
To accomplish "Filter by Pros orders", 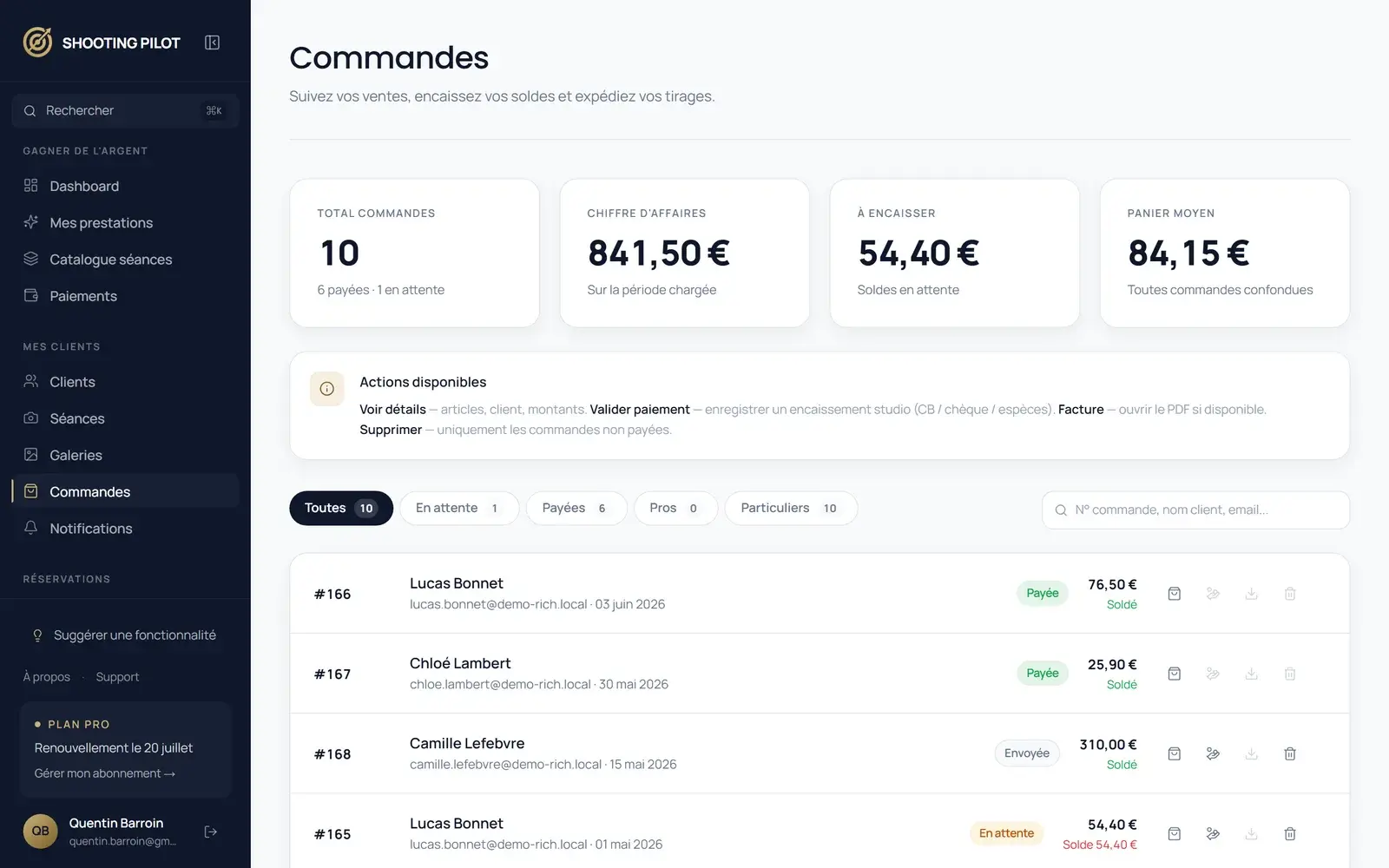I will tap(675, 508).
